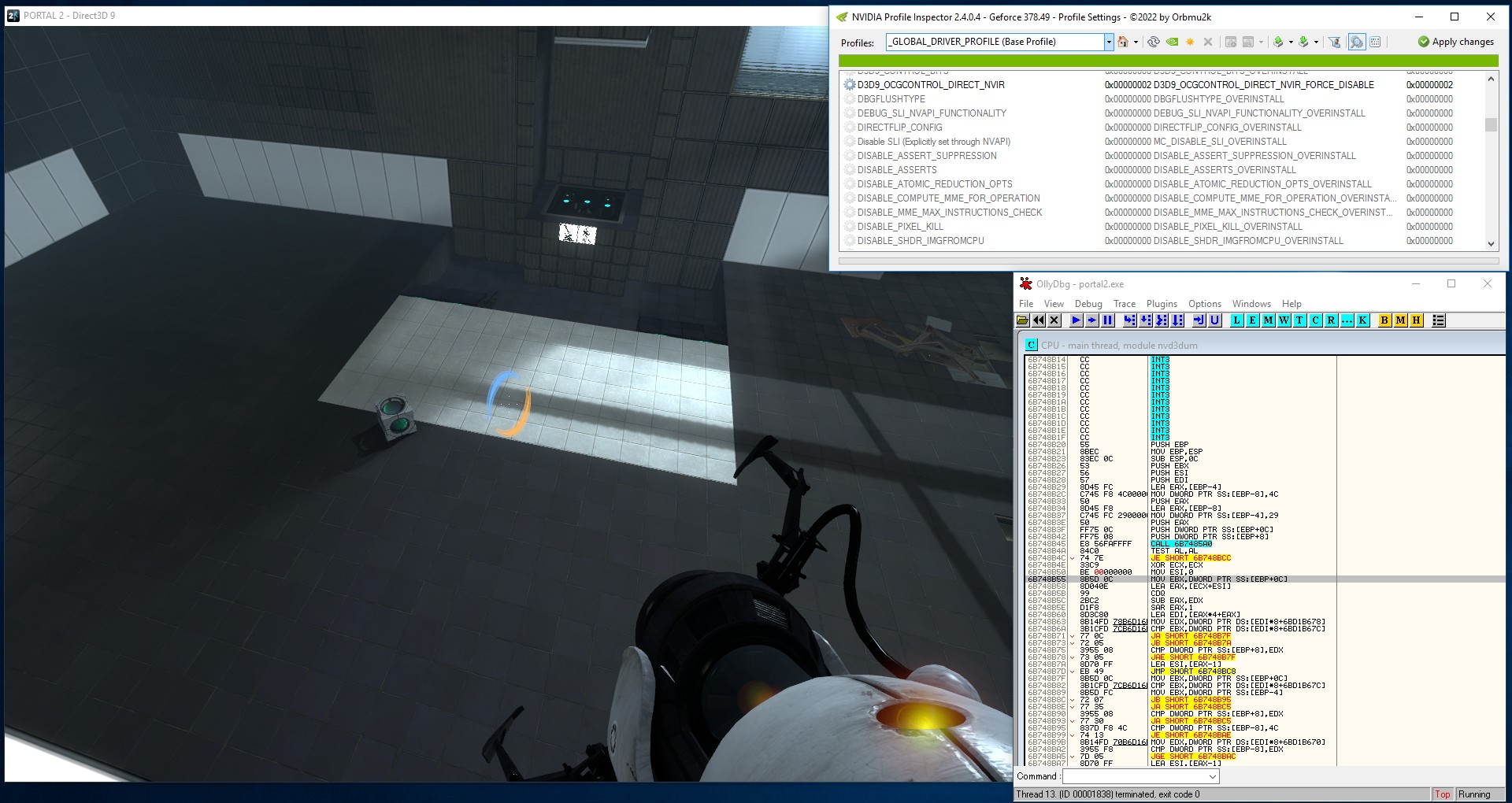Click the Running status in OllyDbg status bar

pyautogui.click(x=1474, y=794)
